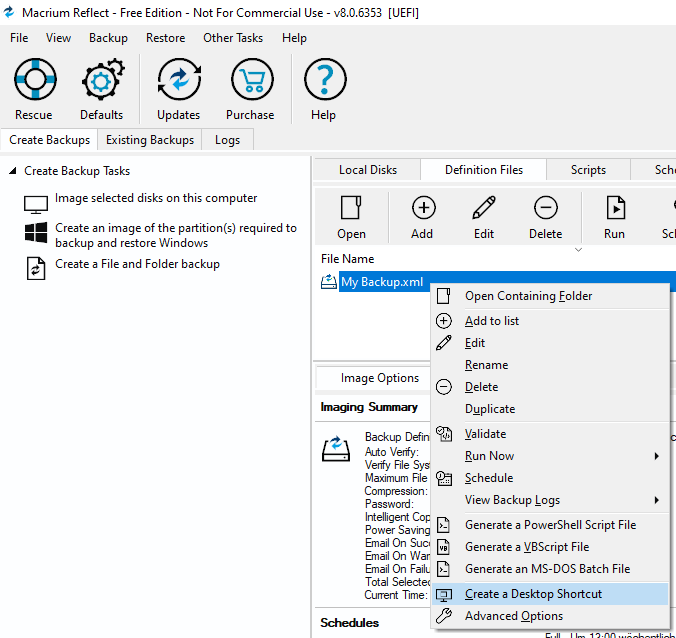Click Image selected disks on this computer
The image size is (676, 638).
156,199
